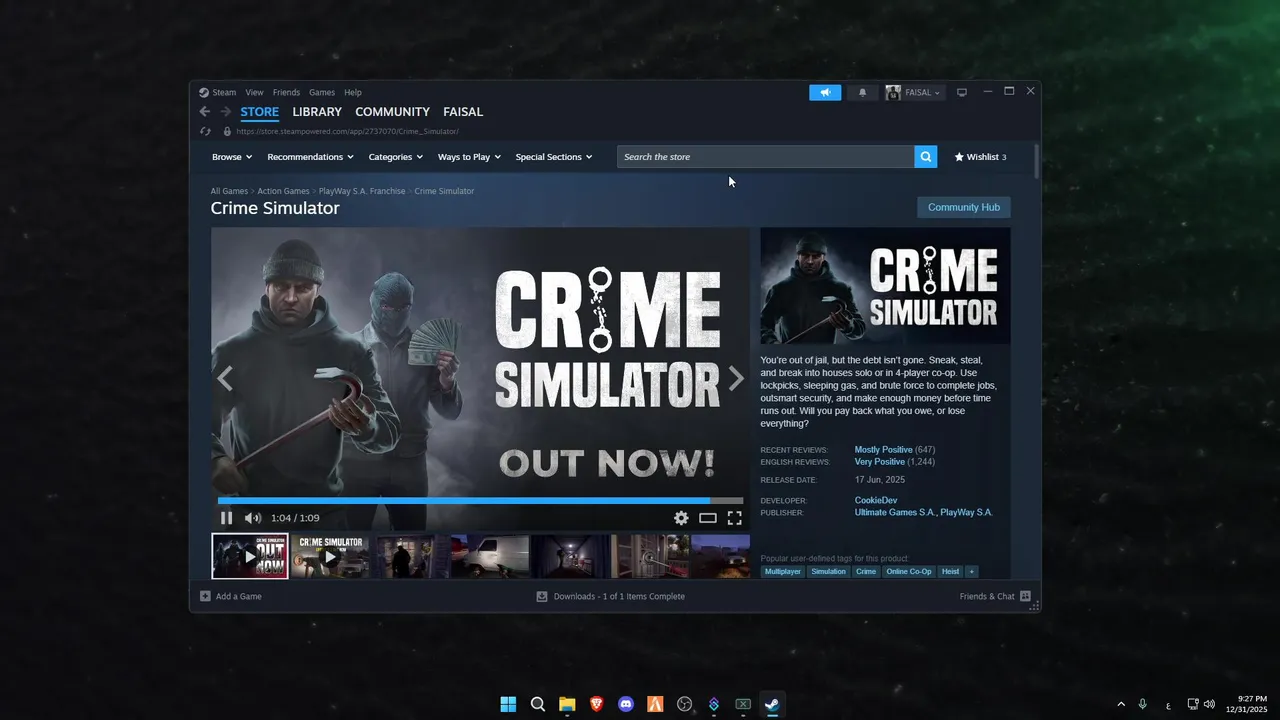Click the Downloads icon in bottom bar

point(542,596)
